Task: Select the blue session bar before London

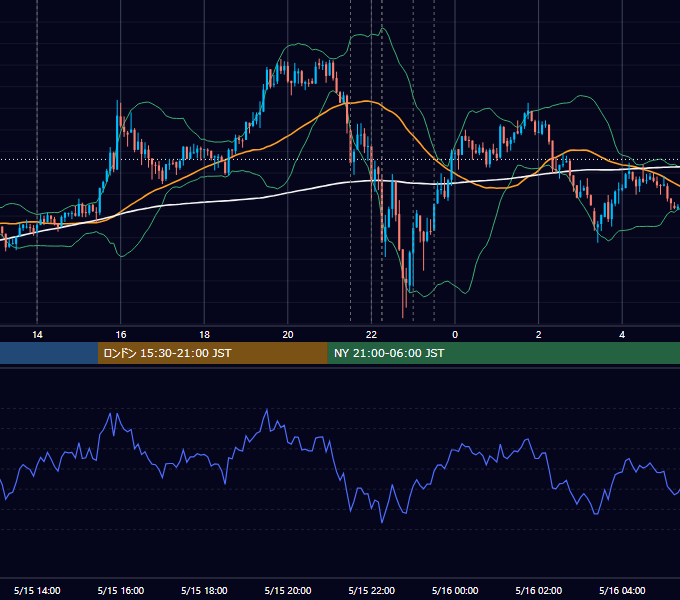Action: pyautogui.click(x=49, y=353)
